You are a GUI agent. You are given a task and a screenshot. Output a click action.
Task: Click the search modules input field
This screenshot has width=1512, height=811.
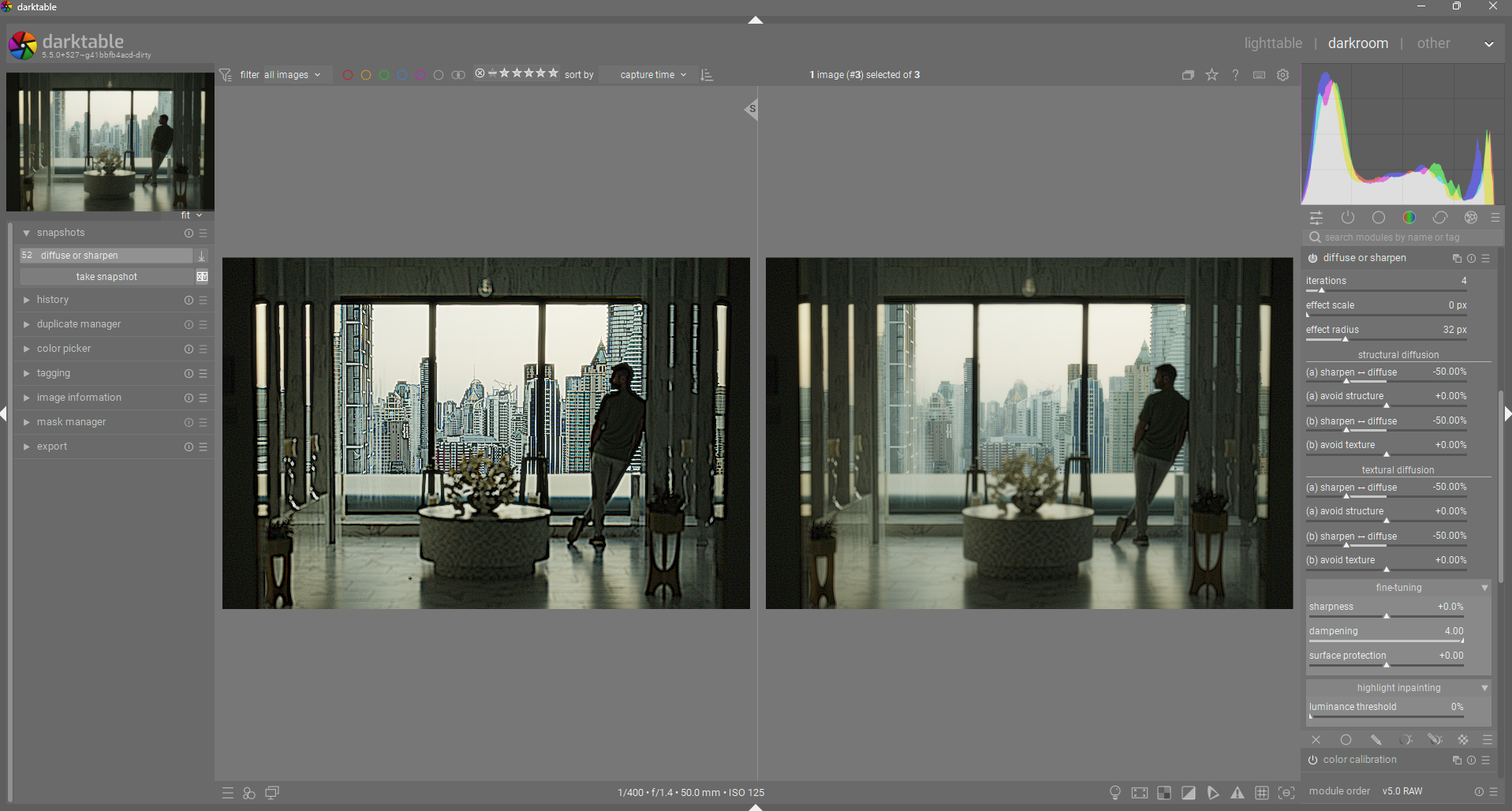pos(1404,237)
